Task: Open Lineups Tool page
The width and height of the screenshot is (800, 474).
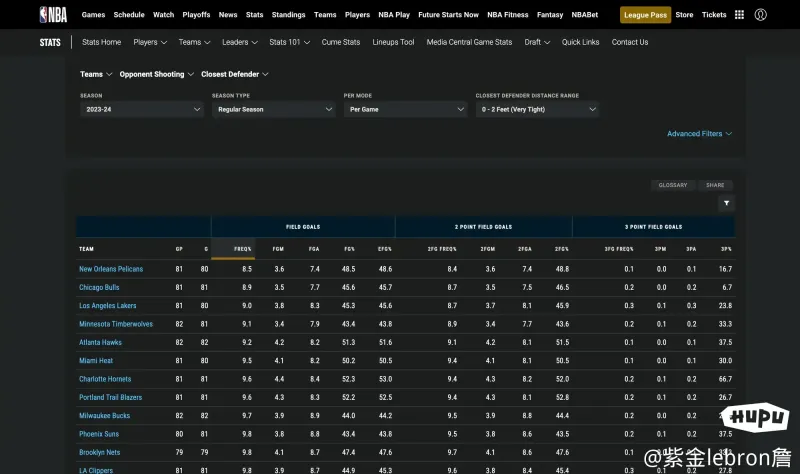Action: point(393,42)
